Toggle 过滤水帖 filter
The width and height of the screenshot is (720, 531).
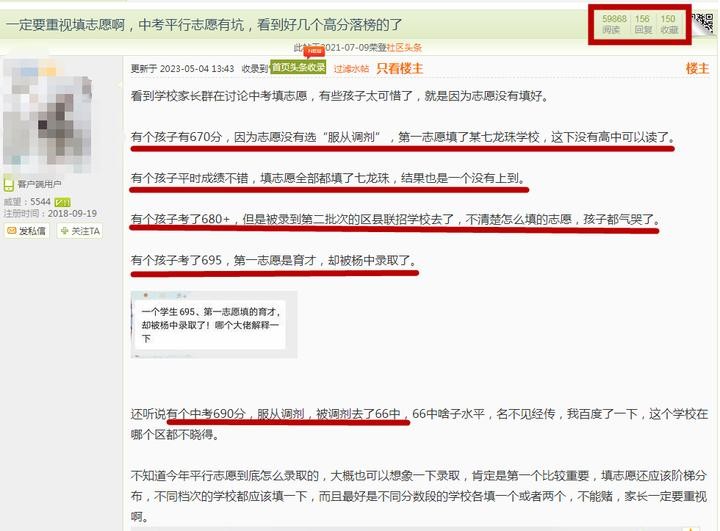point(351,69)
